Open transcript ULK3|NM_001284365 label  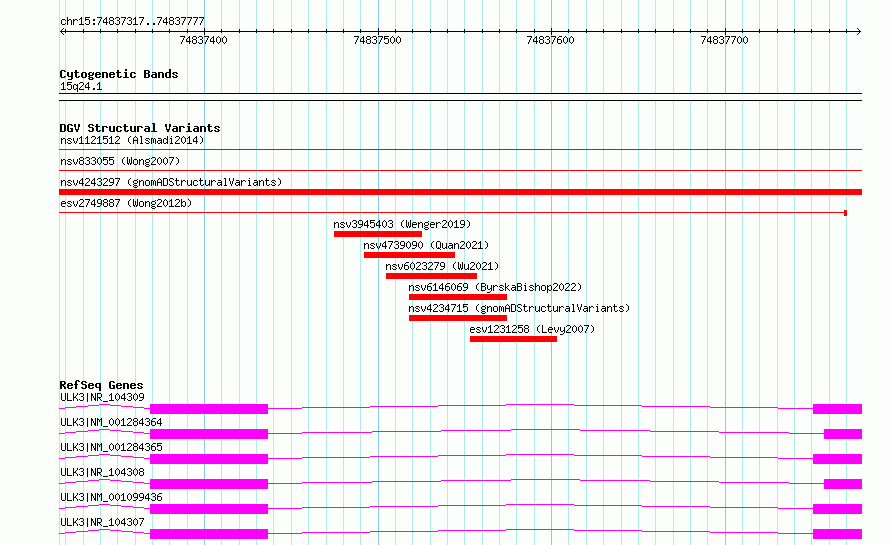111,447
